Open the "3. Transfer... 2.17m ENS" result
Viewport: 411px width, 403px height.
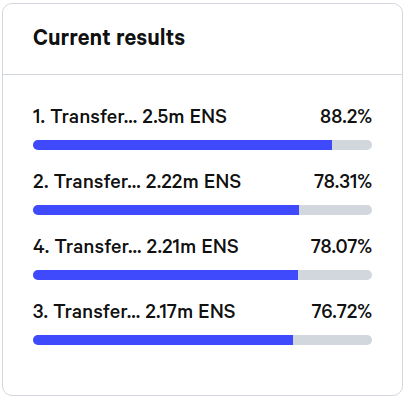click(x=134, y=311)
